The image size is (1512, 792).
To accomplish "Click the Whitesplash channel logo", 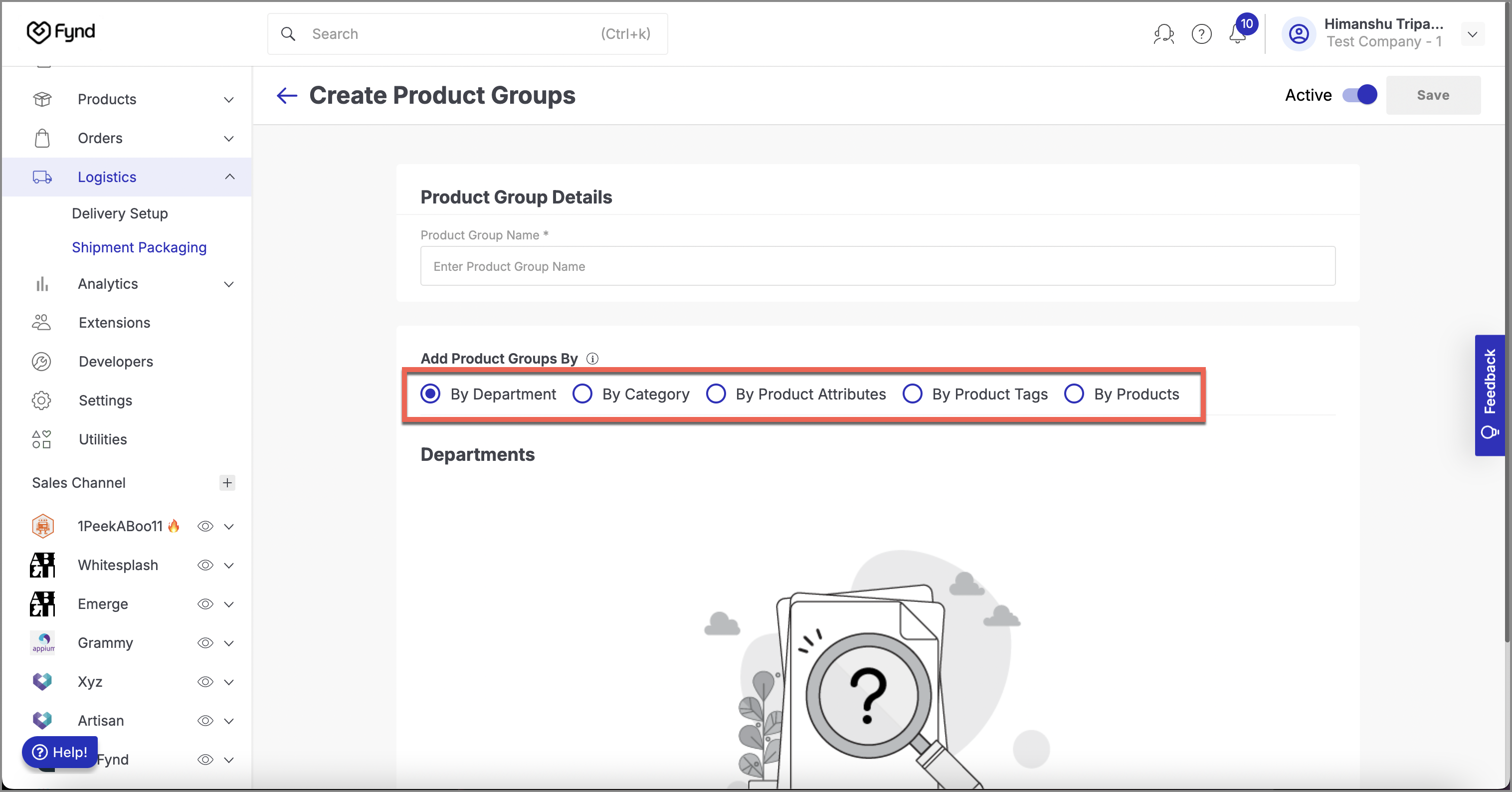I will tap(43, 565).
